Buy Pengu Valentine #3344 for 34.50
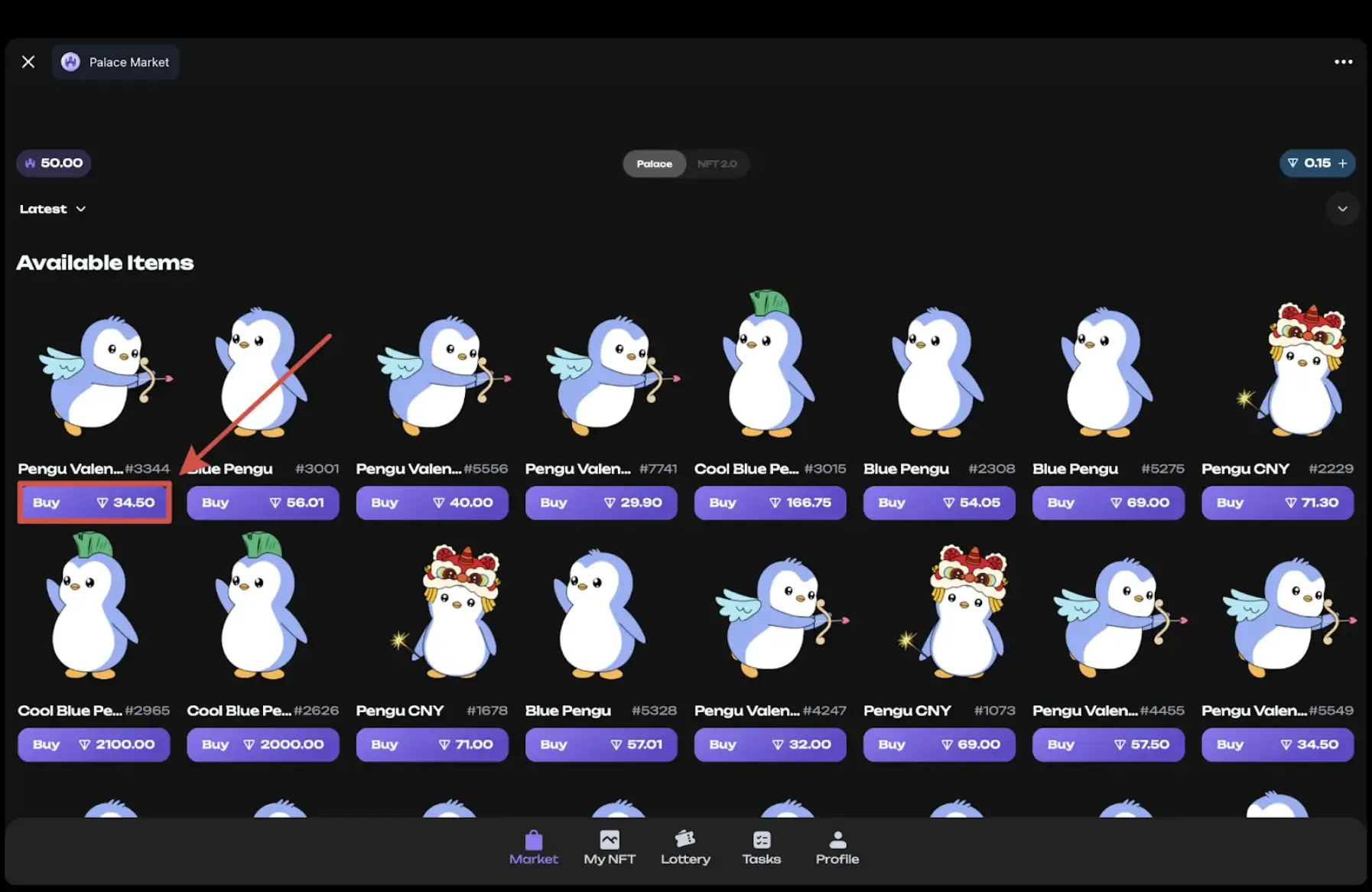Screen dimensions: 1372x892 [x=93, y=503]
